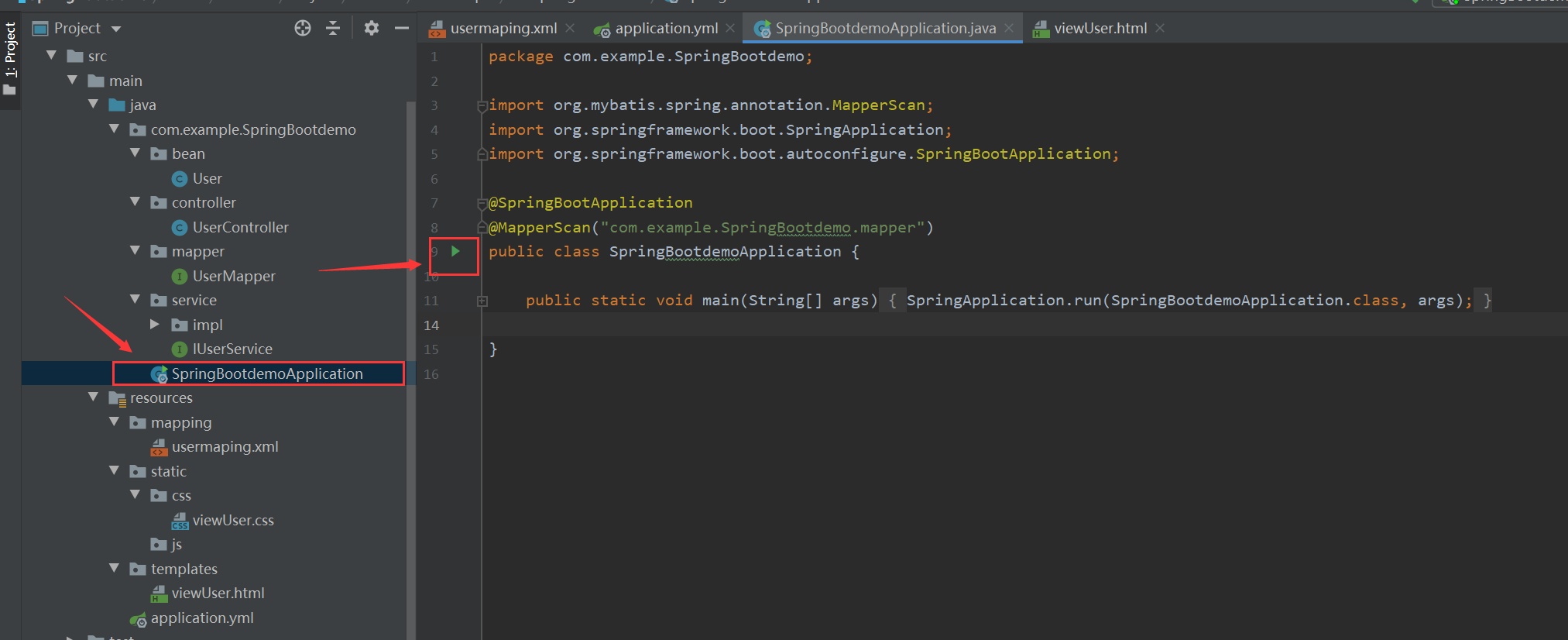Viewport: 1568px width, 640px height.
Task: Close the viewUser.html tab
Action: [x=1160, y=29]
